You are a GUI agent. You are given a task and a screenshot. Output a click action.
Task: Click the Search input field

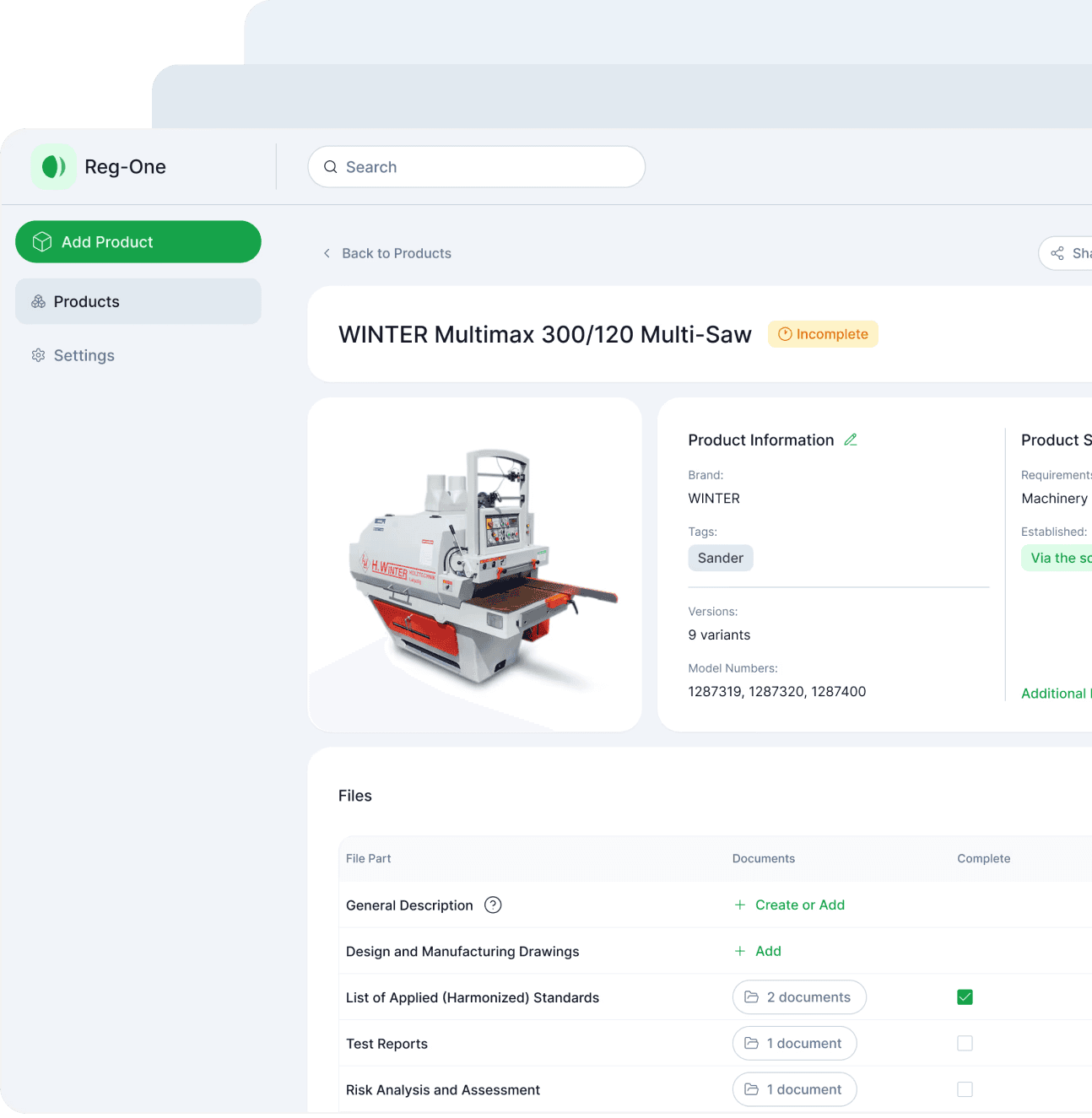pos(477,167)
